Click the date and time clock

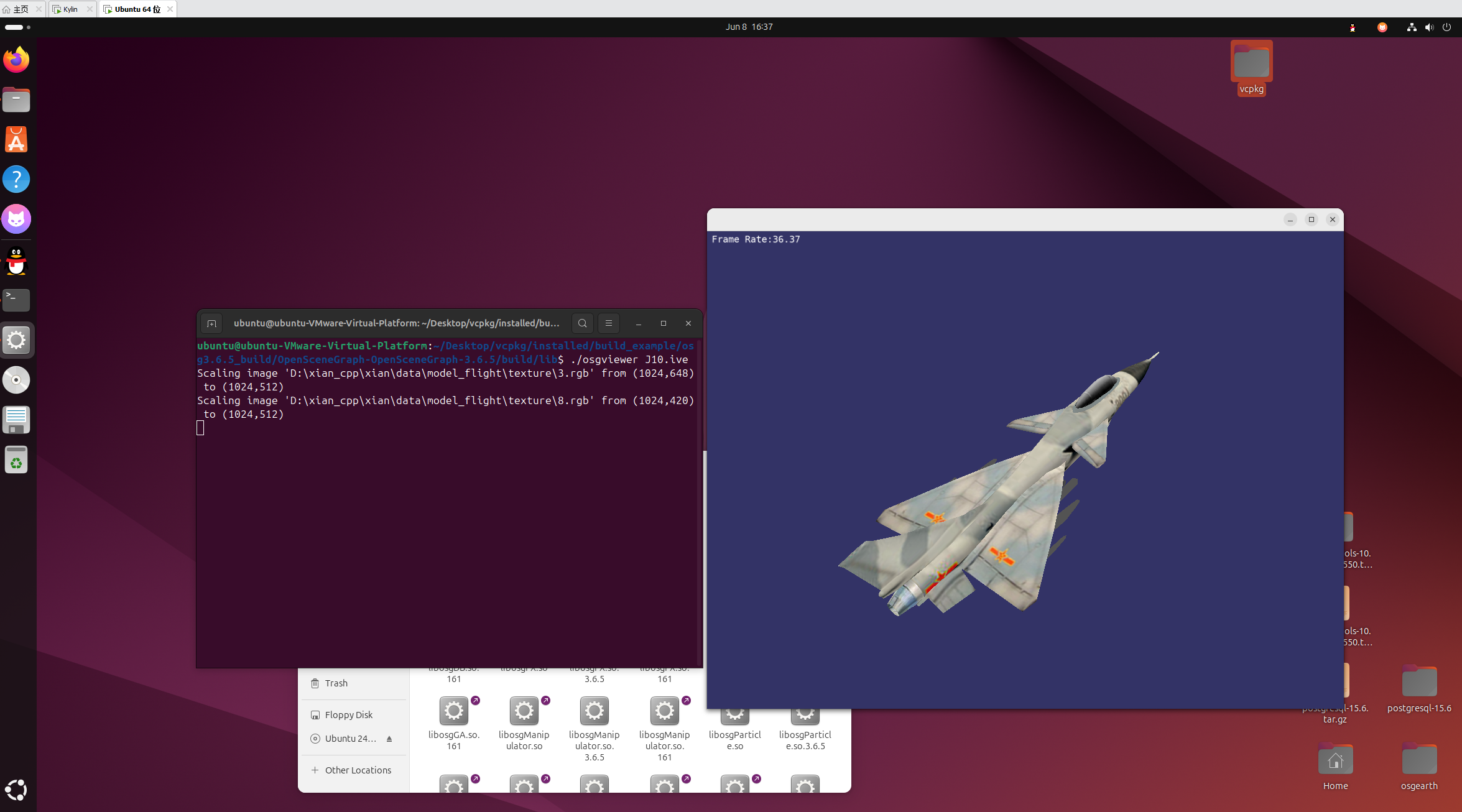(x=749, y=27)
